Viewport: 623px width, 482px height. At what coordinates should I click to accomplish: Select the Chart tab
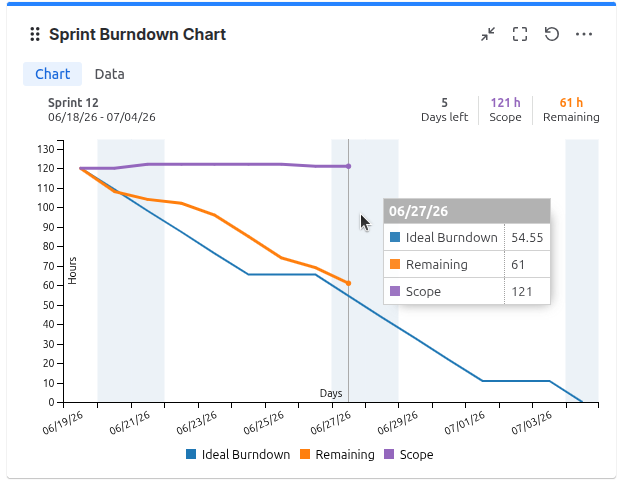tap(52, 74)
